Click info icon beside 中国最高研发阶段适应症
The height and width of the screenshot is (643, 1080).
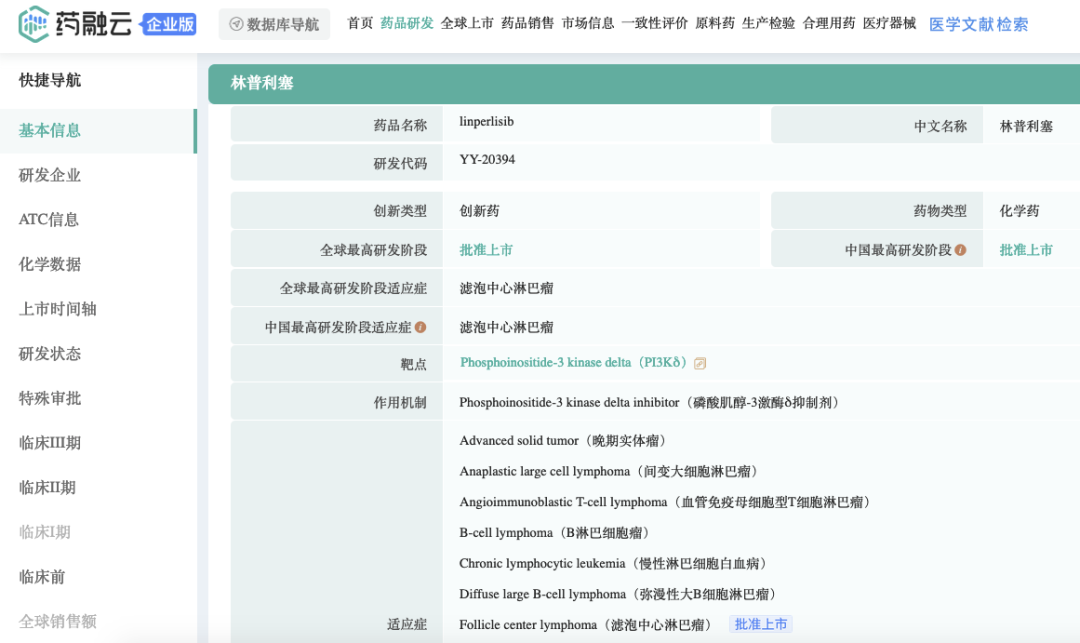[420, 327]
